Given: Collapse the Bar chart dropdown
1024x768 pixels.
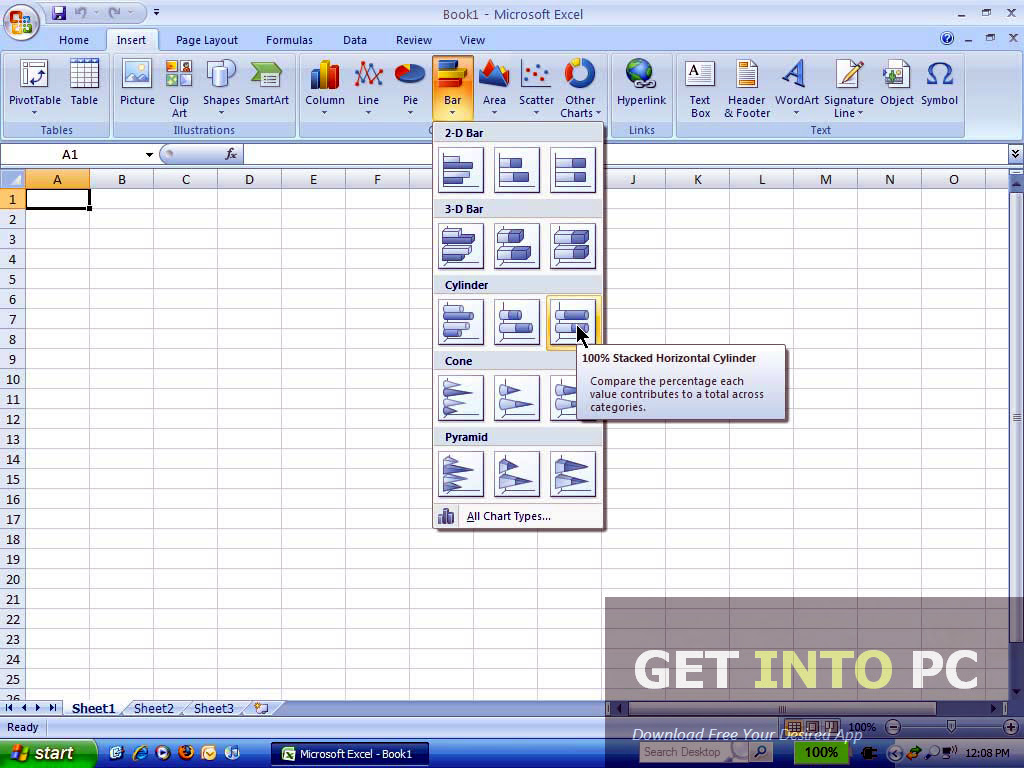Looking at the screenshot, I should (x=453, y=88).
